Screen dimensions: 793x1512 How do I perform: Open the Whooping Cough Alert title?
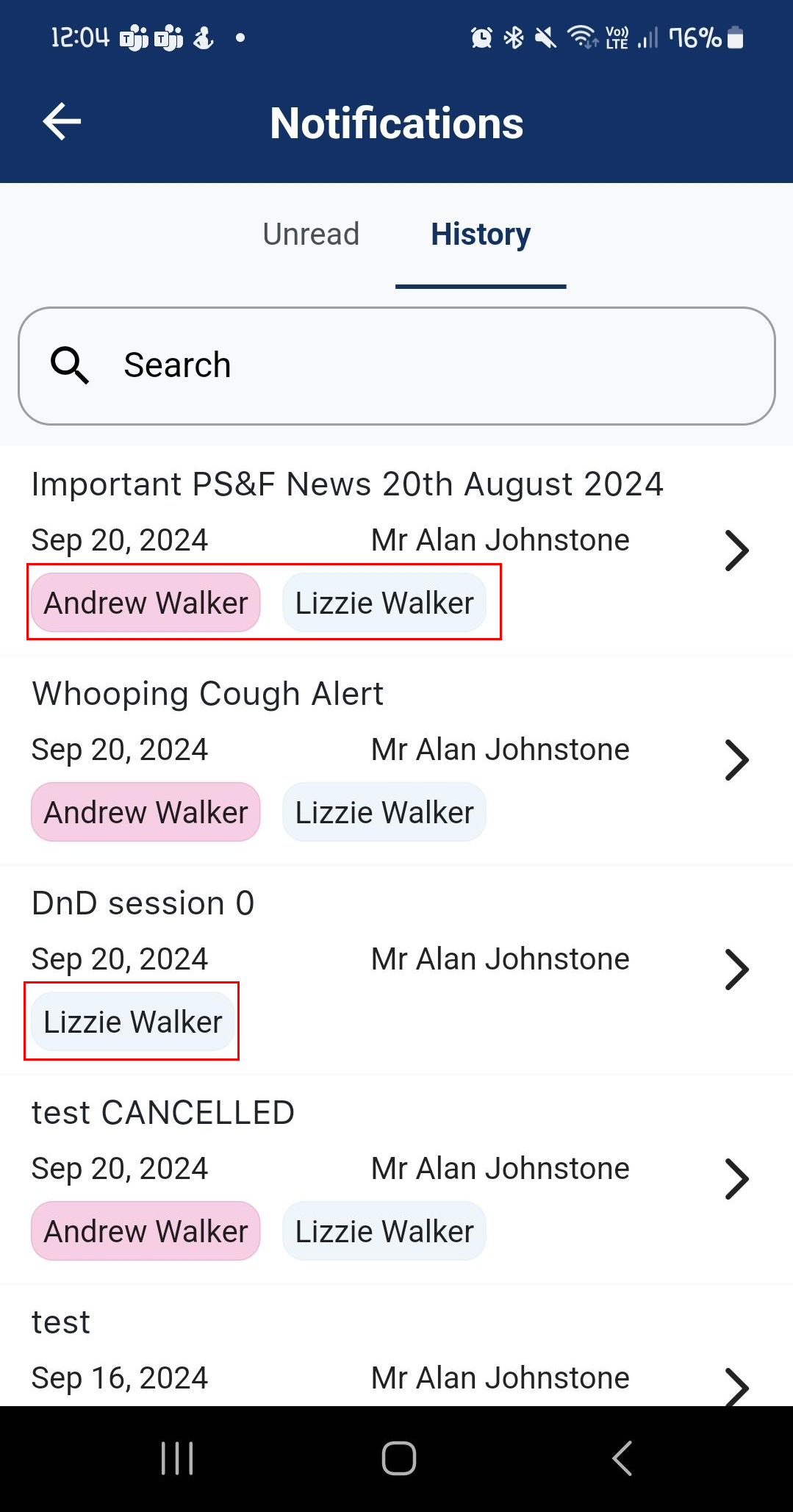pyautogui.click(x=207, y=694)
